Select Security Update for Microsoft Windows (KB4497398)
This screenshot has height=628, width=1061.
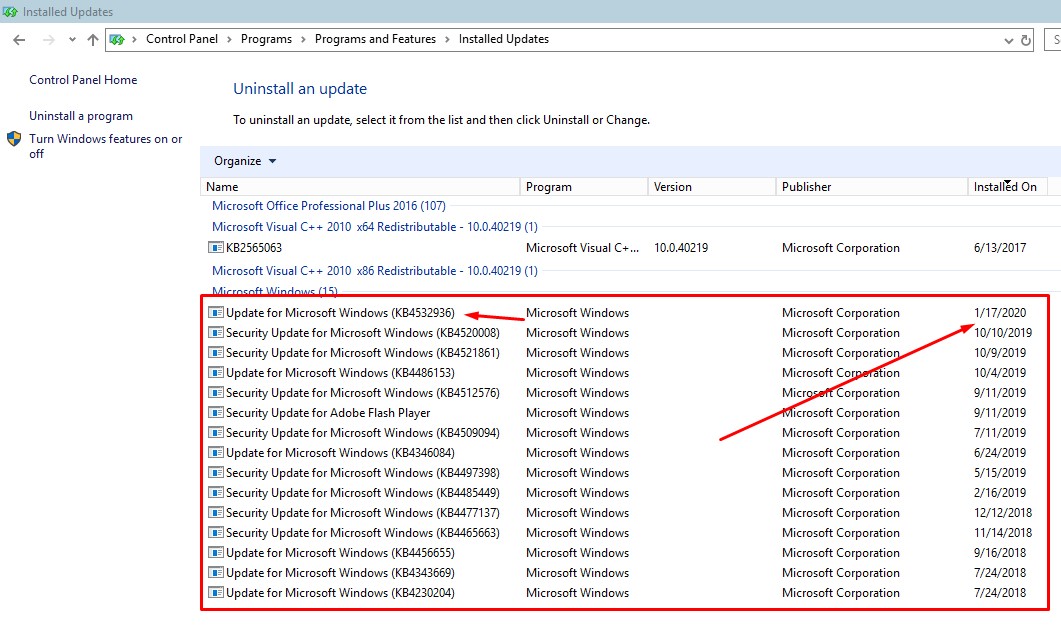click(363, 472)
